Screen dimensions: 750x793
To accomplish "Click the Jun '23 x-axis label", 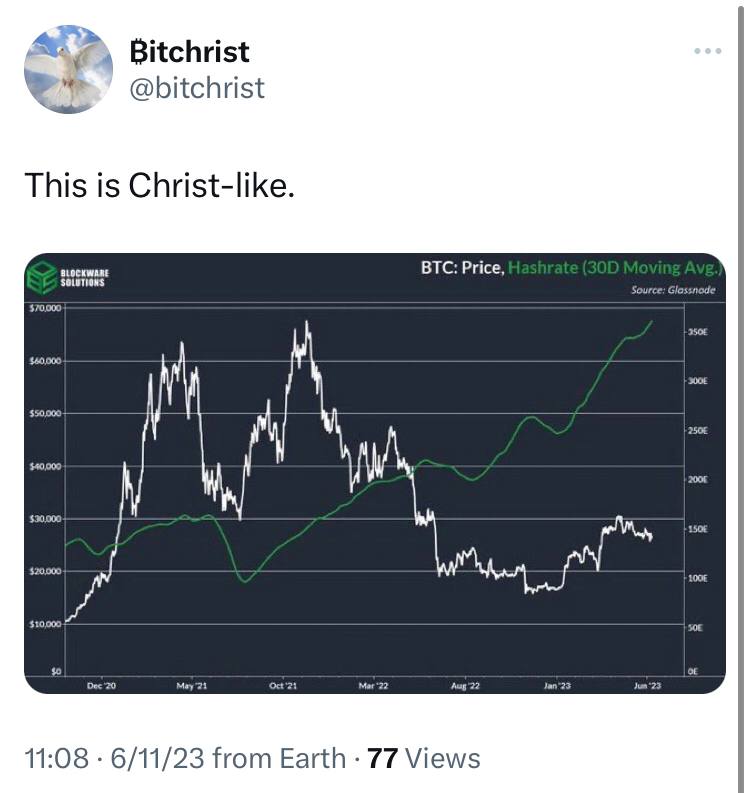I will pyautogui.click(x=647, y=686).
